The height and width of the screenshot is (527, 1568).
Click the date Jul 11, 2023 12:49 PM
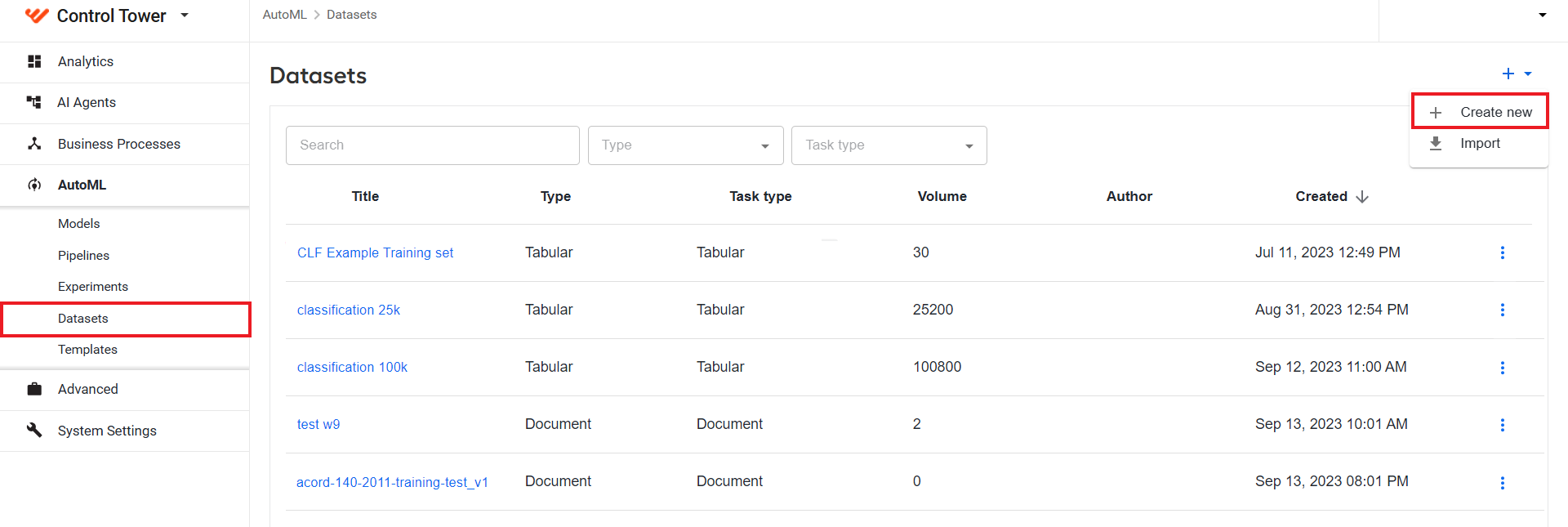coord(1327,252)
